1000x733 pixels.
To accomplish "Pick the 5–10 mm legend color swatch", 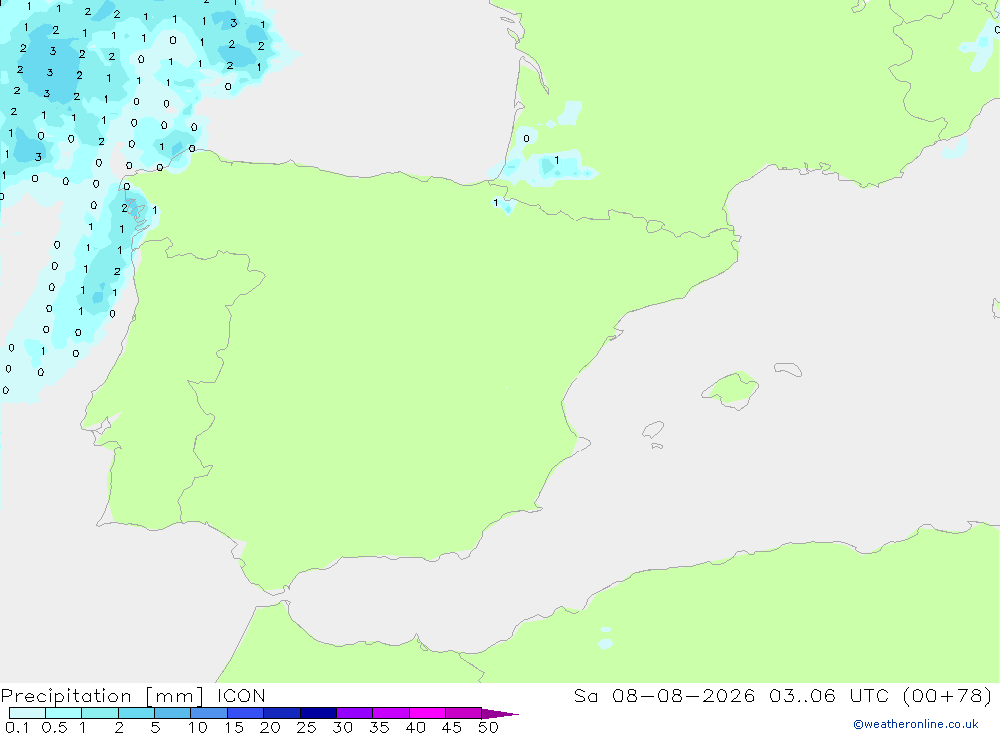I will [x=172, y=713].
